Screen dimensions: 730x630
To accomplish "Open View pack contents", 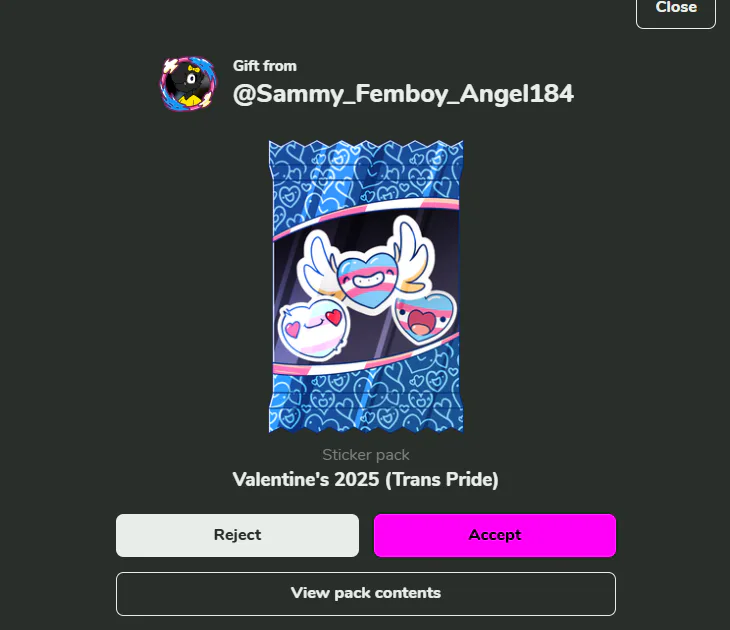I will point(365,594).
